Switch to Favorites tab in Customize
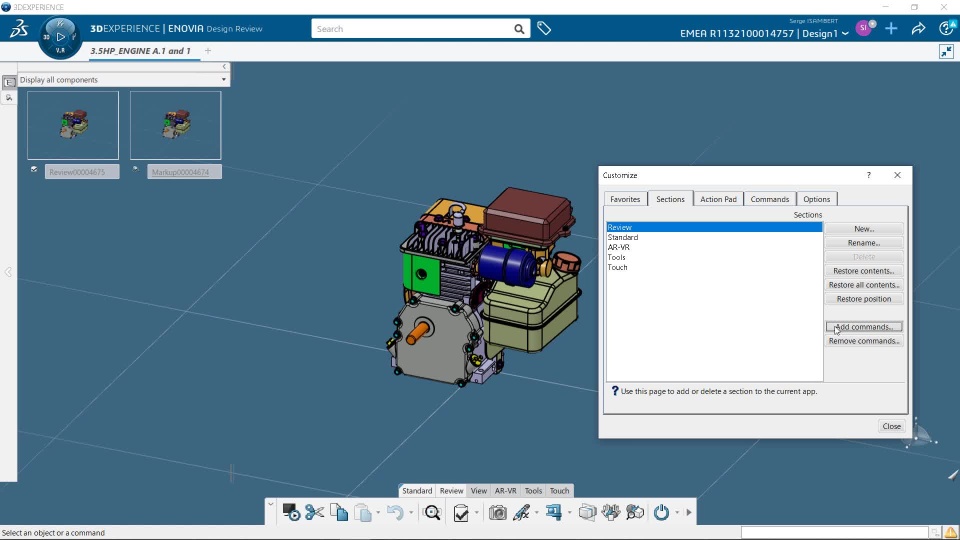This screenshot has height=540, width=960. (x=625, y=199)
